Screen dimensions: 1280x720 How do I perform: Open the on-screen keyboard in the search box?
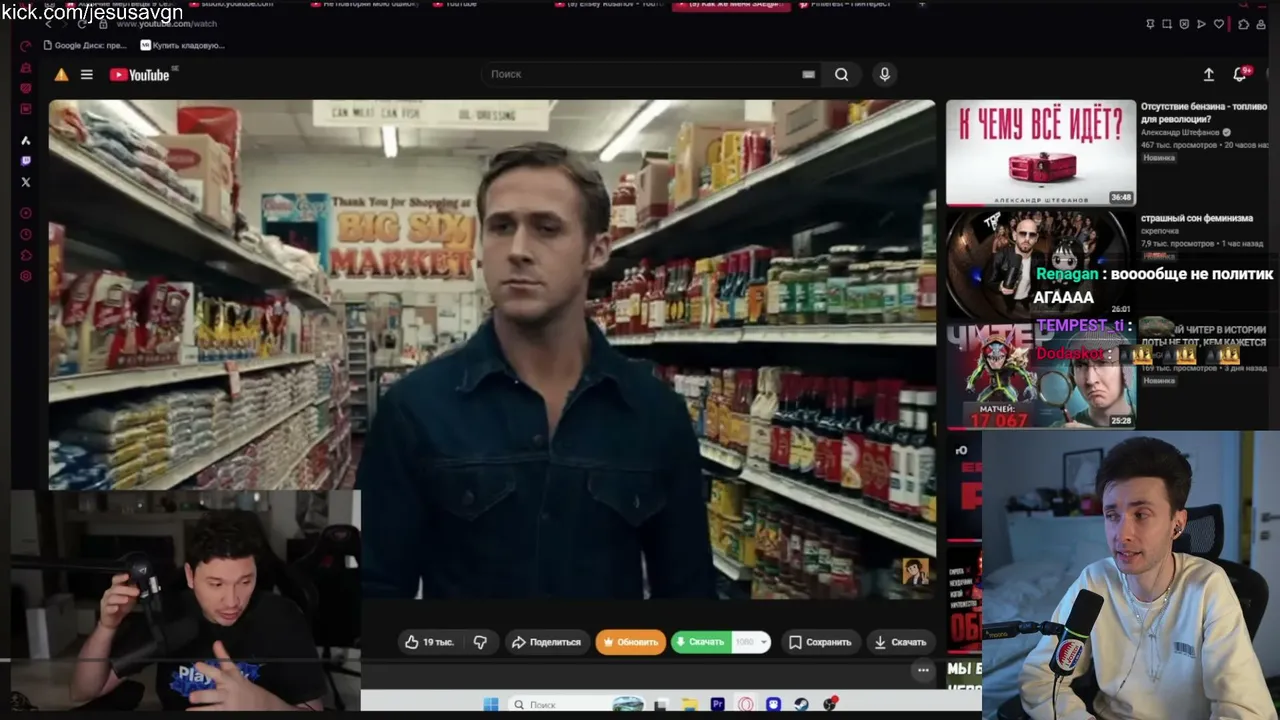pos(808,74)
